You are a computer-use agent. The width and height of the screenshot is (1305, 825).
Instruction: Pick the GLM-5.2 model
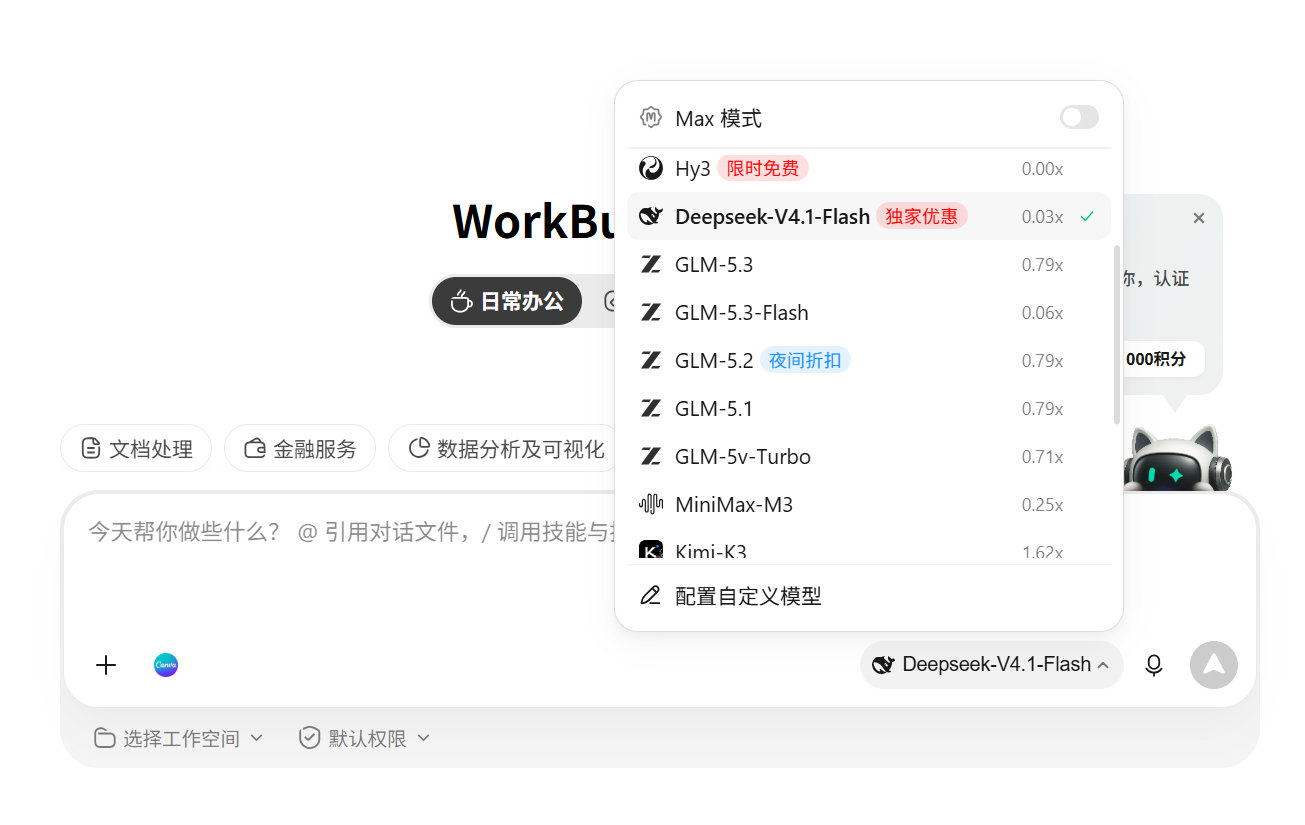(x=868, y=360)
